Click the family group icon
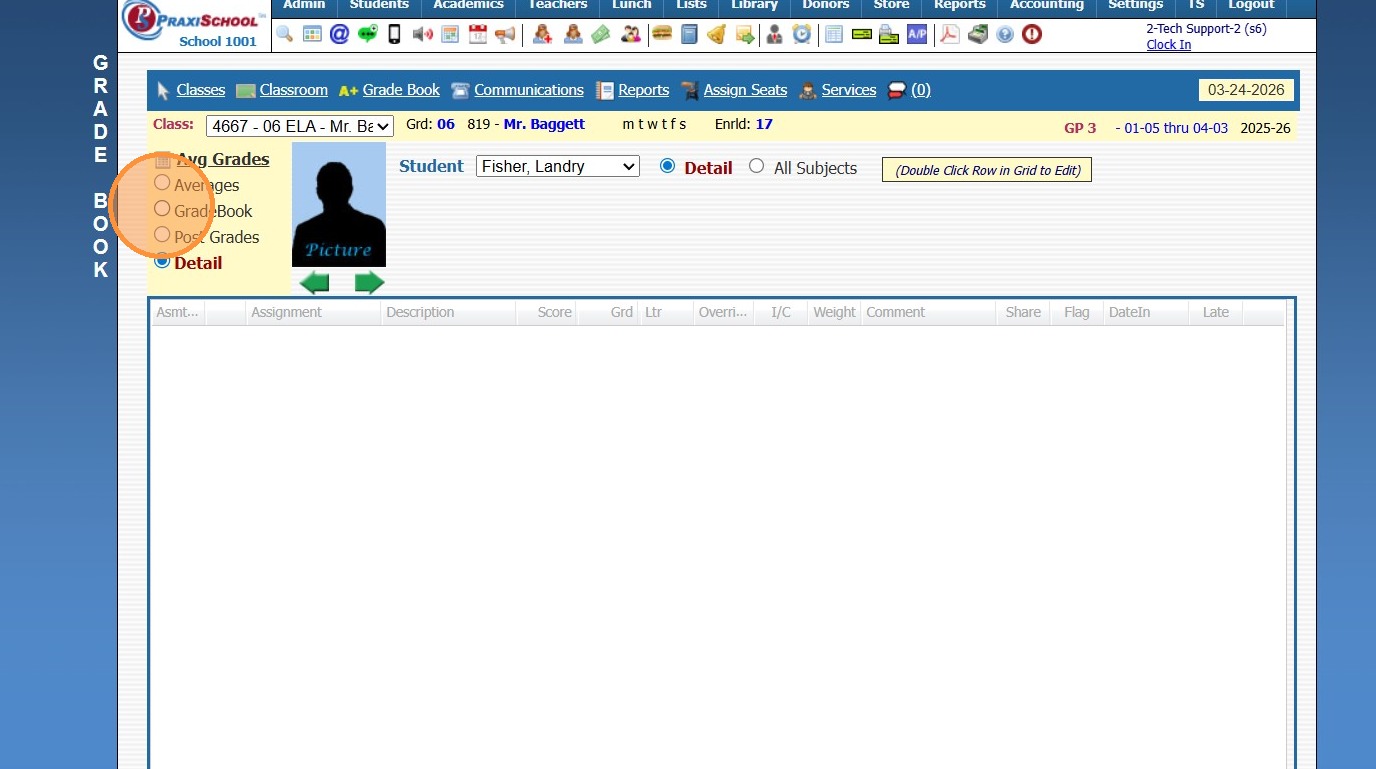Screen dimensions: 1376x769 pyautogui.click(x=630, y=34)
